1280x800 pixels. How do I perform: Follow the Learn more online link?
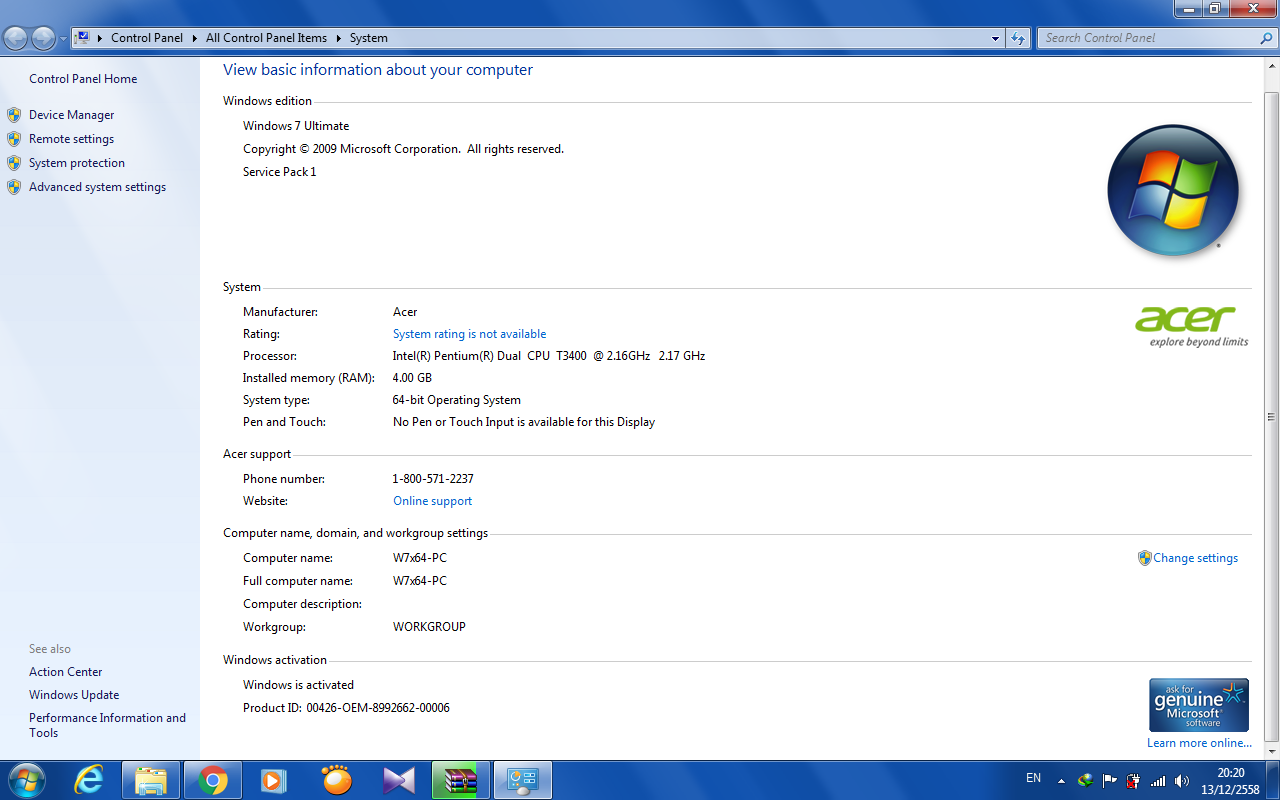[1199, 743]
